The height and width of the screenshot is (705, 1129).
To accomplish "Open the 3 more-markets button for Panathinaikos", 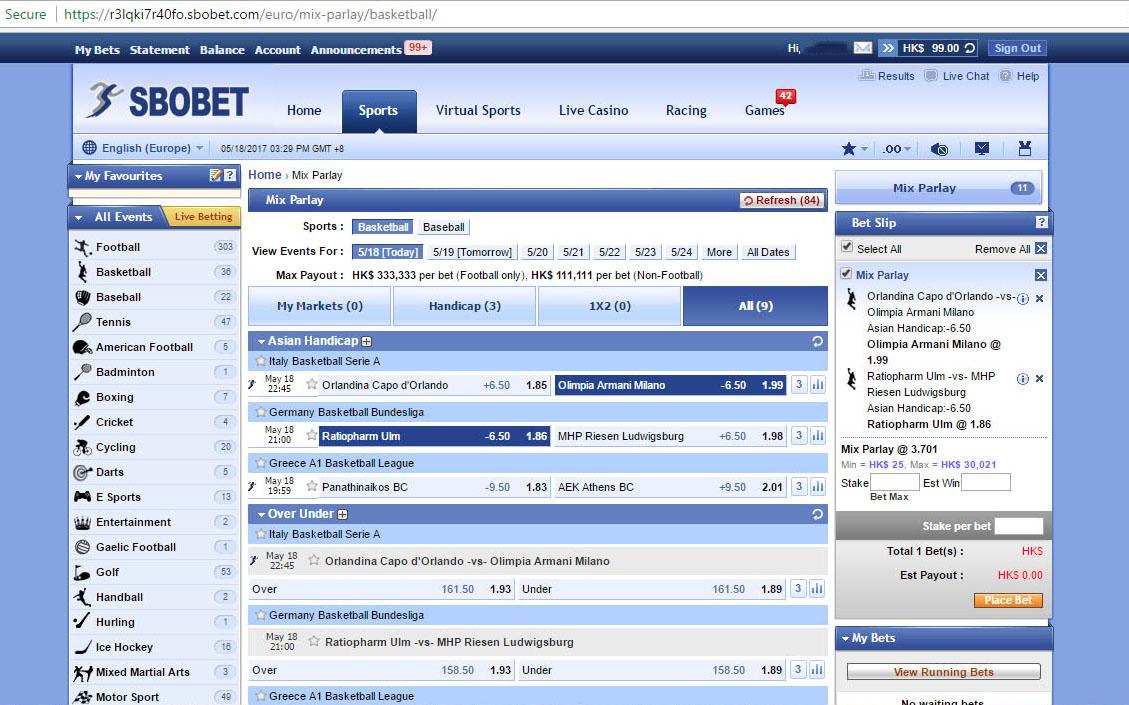I will (x=799, y=487).
